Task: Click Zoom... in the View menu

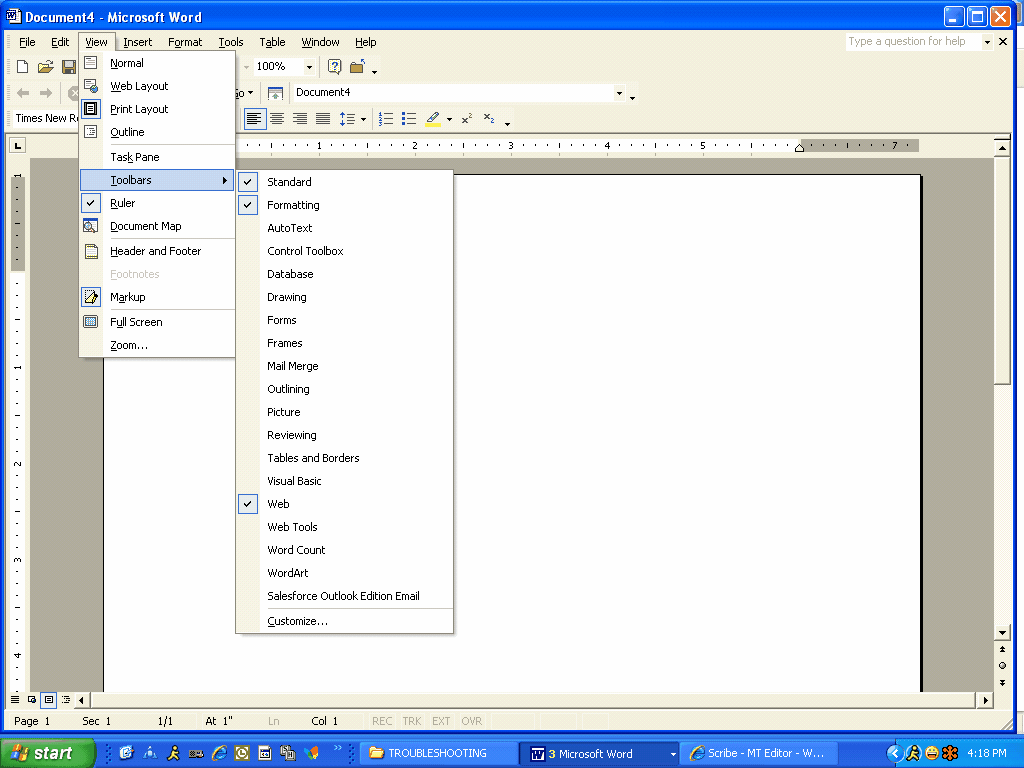Action: [157, 345]
